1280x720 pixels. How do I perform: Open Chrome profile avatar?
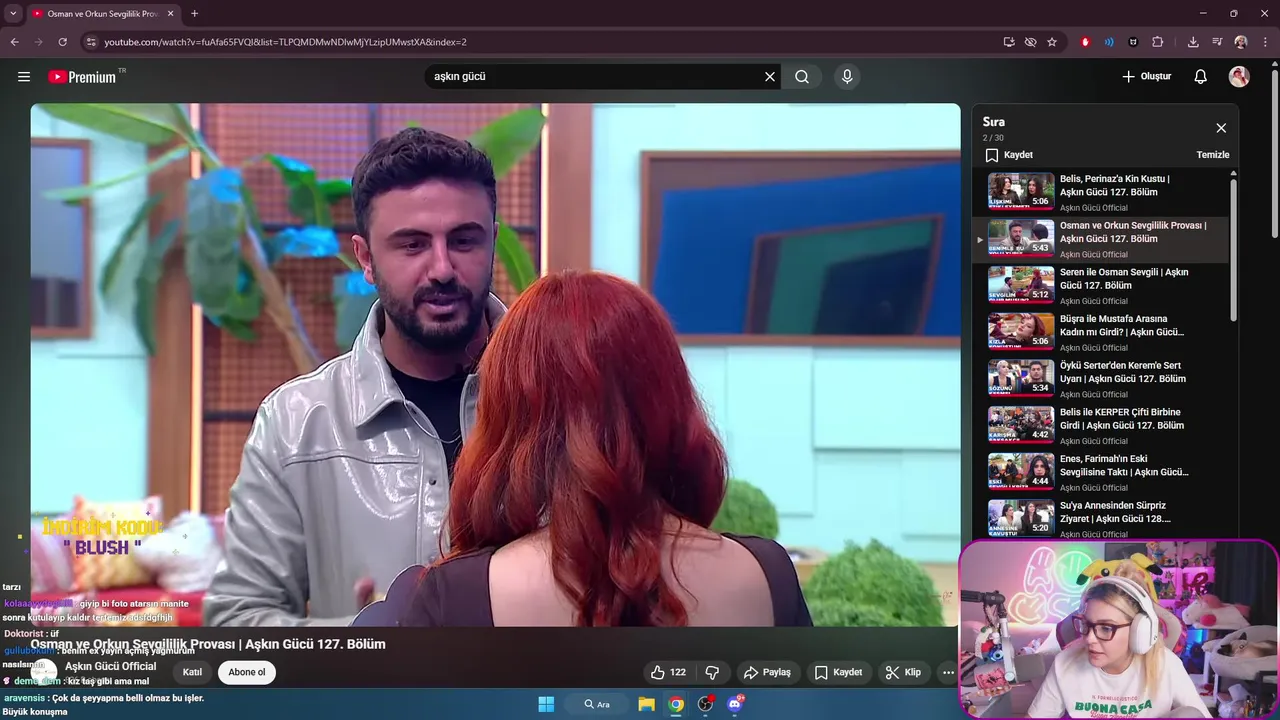(x=1241, y=42)
